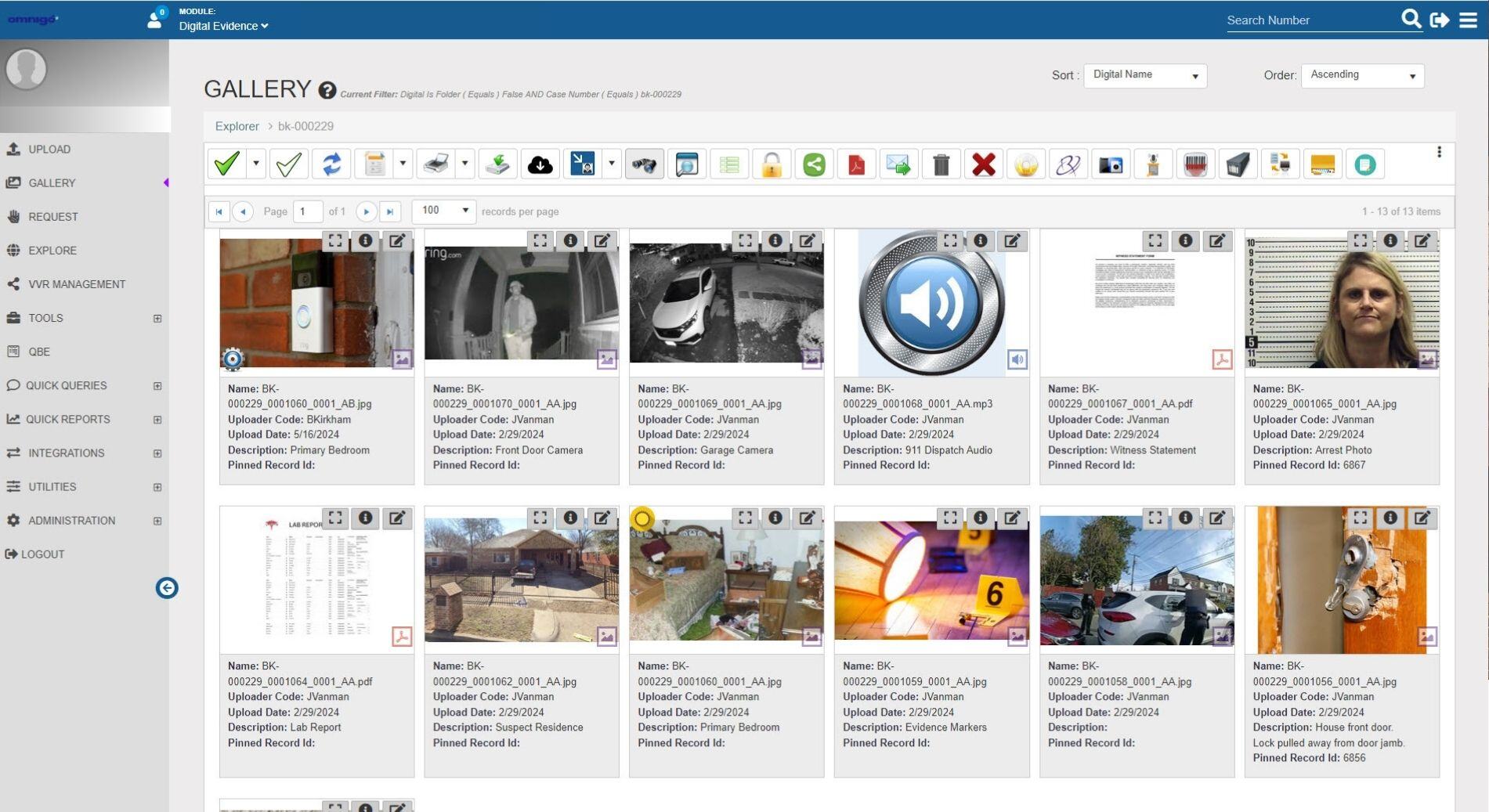Open the PDF export tool
Image resolution: width=1489 pixels, height=812 pixels.
point(855,163)
